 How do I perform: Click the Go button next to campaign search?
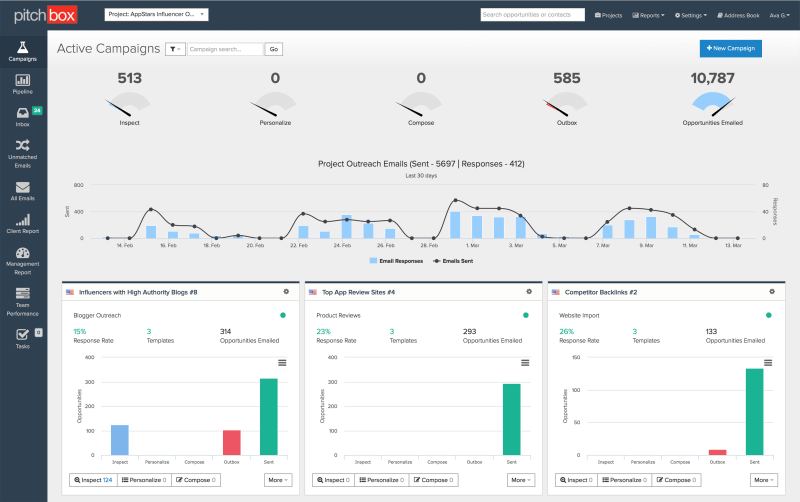(x=275, y=49)
